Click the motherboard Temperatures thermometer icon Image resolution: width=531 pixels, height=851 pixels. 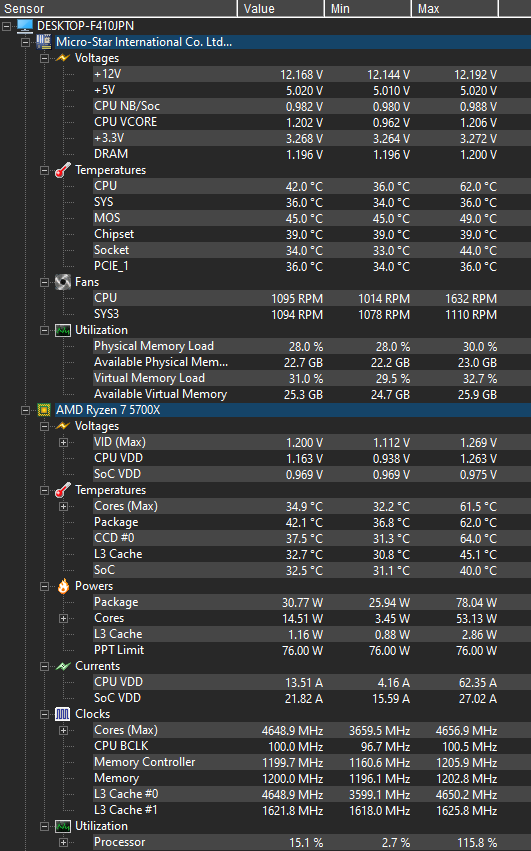(x=63, y=170)
